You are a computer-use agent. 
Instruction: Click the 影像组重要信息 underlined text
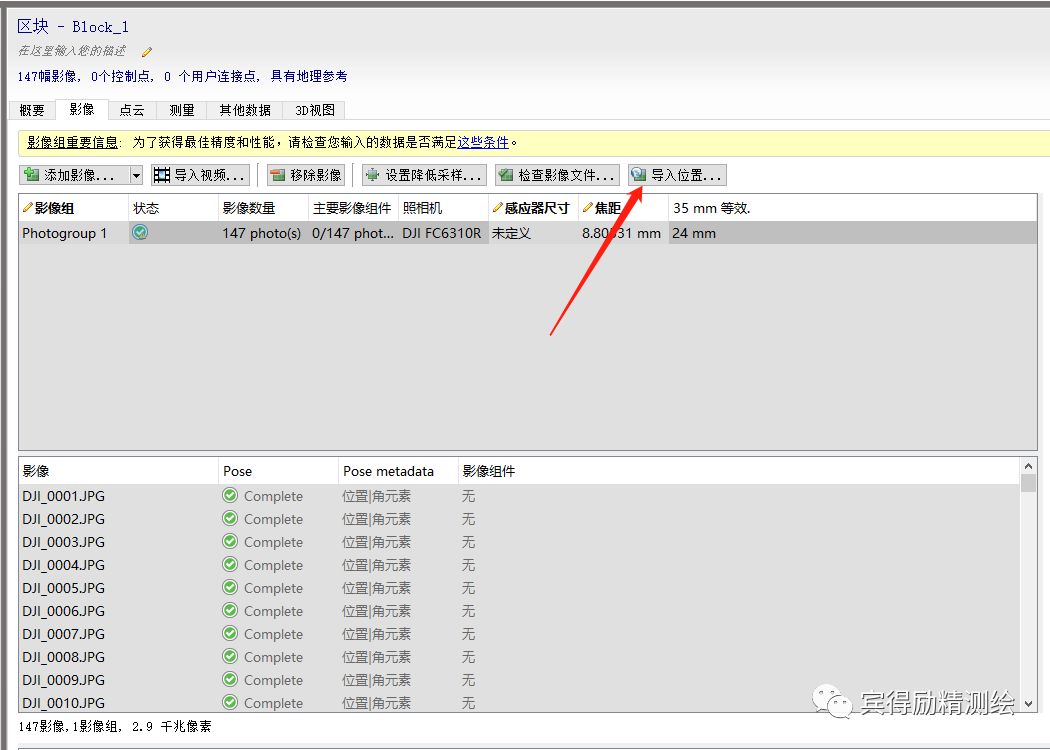72,142
